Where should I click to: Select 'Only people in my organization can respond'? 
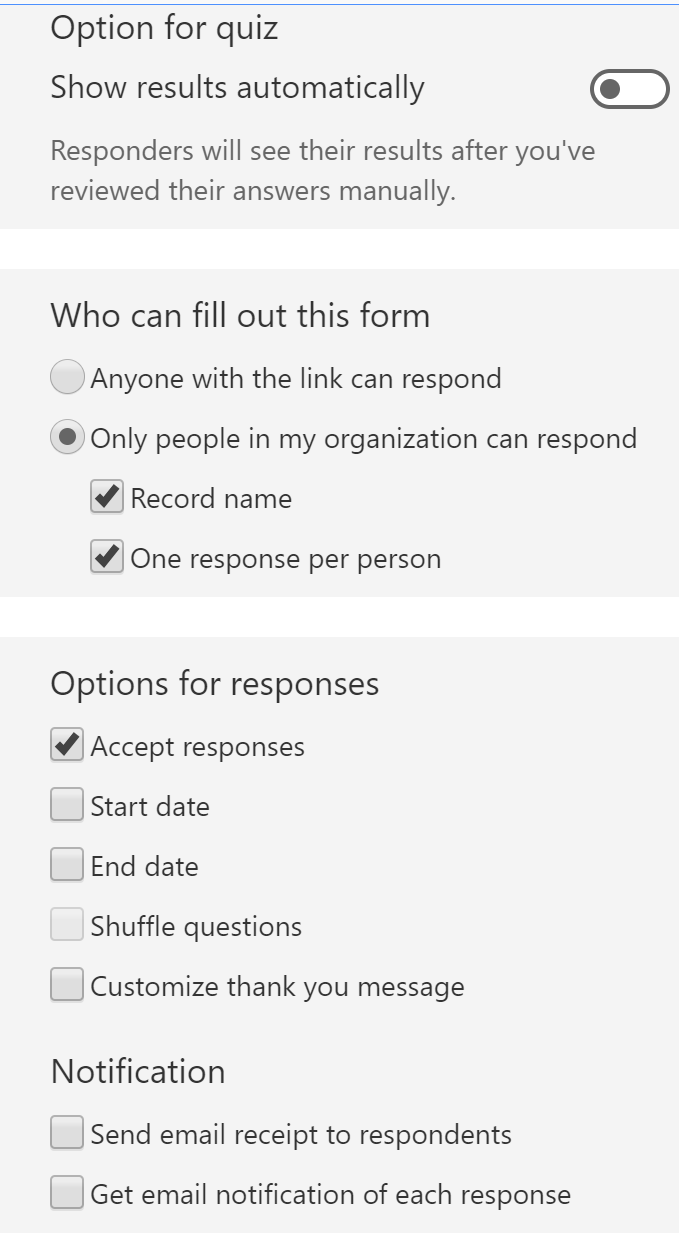click(x=66, y=437)
